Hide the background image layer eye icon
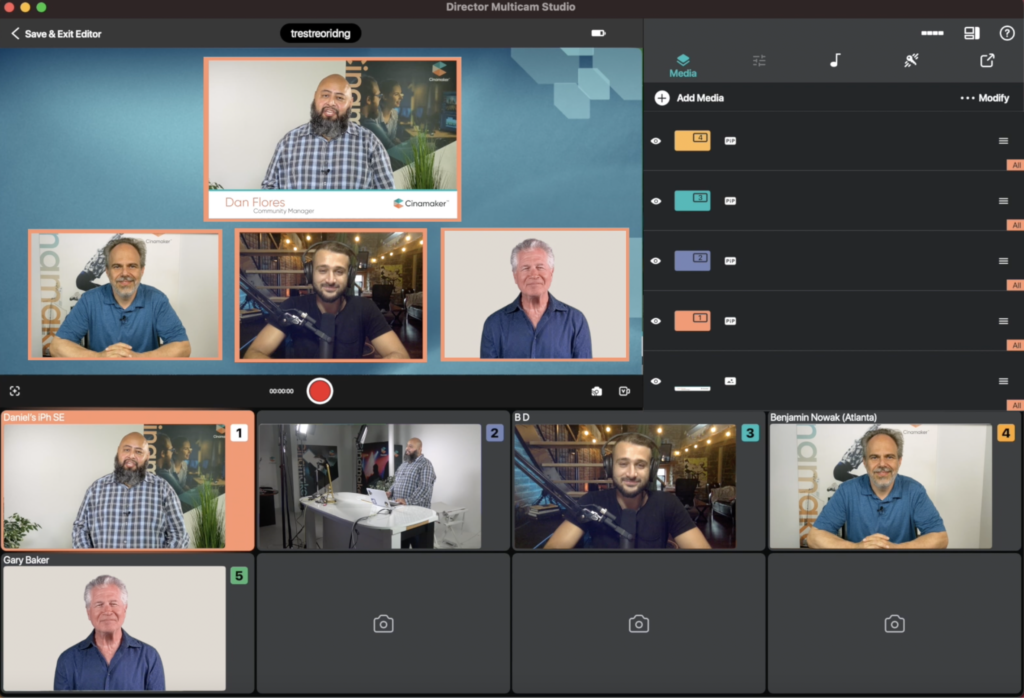 pos(656,381)
